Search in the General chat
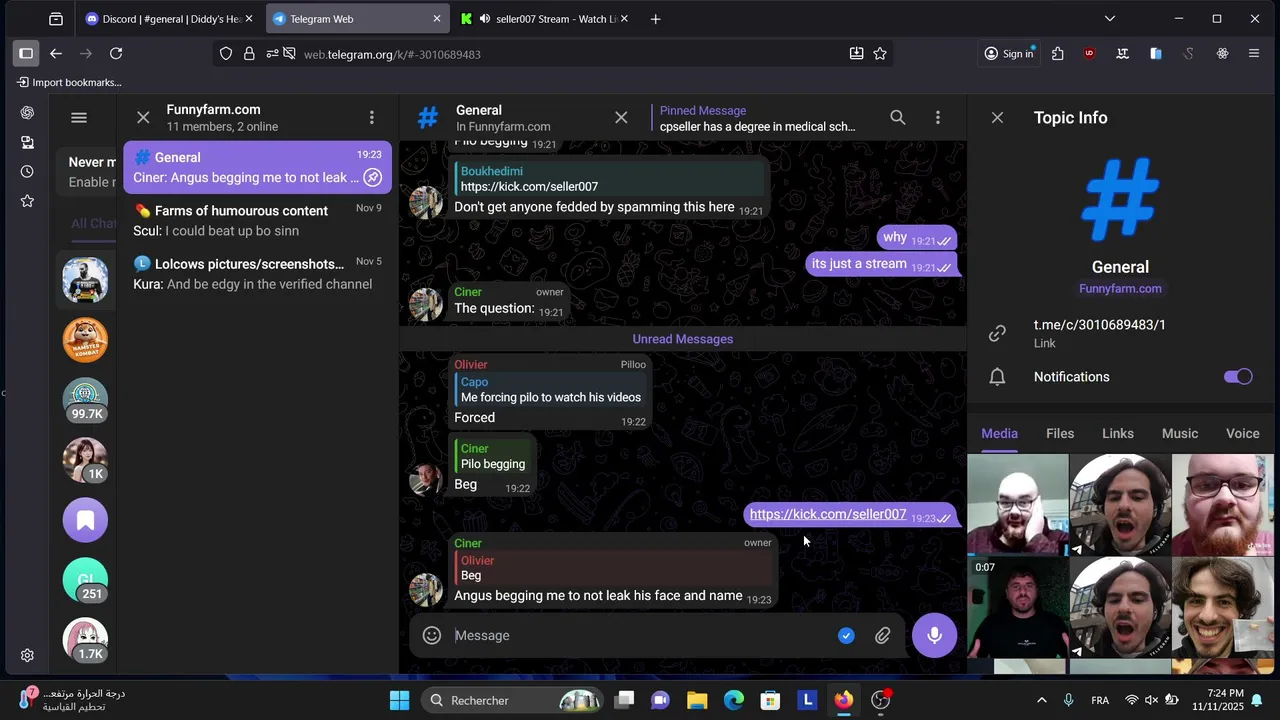Viewport: 1280px width, 720px height. 898,118
